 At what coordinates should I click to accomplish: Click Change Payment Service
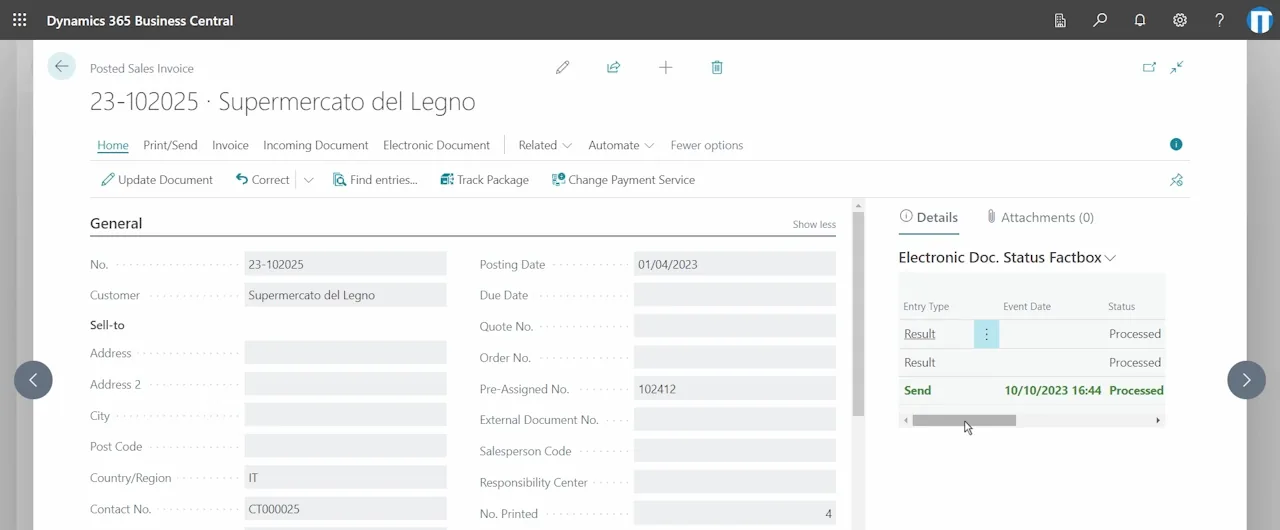[x=623, y=180]
